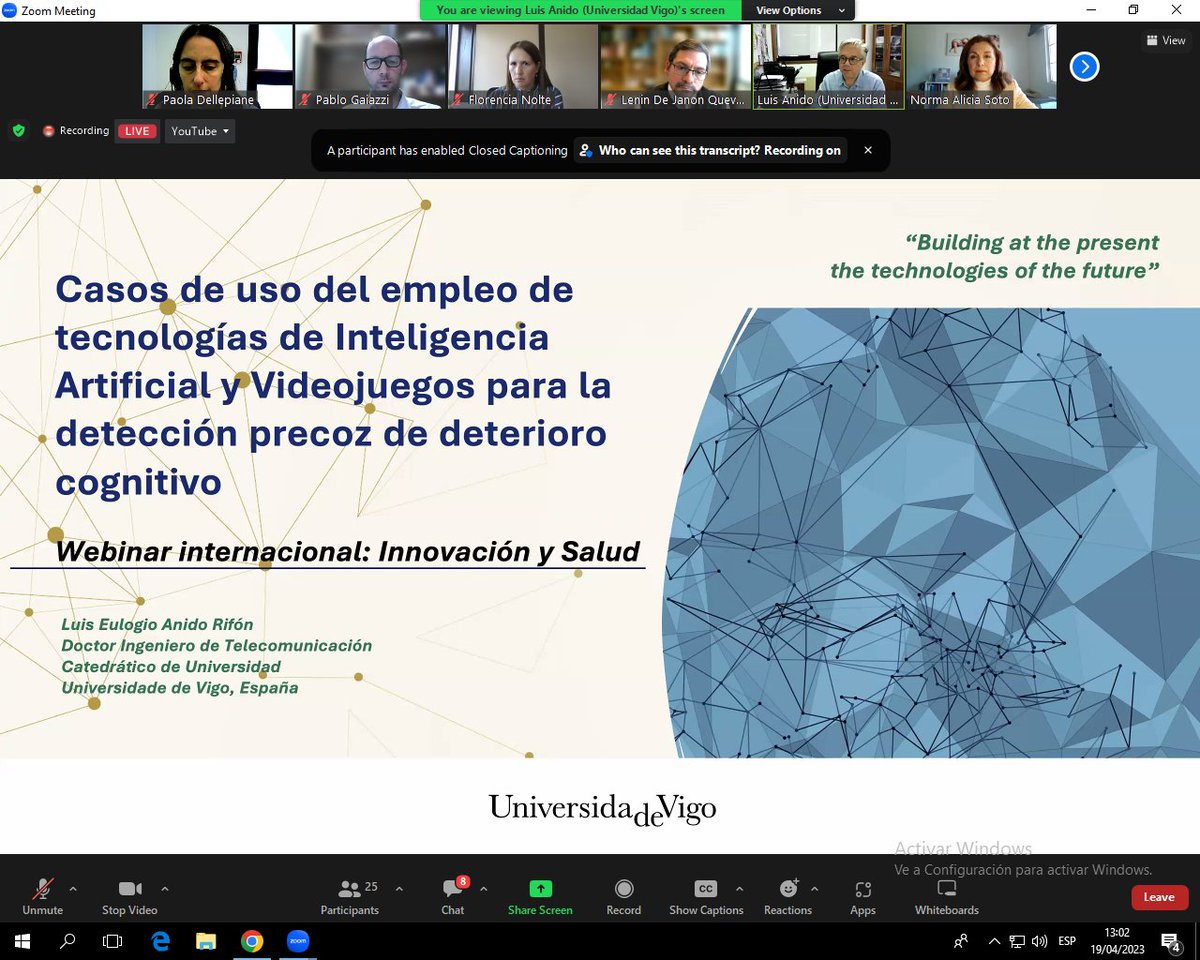
Task: Click the Zoom Meeting title bar icon
Action: (9, 11)
